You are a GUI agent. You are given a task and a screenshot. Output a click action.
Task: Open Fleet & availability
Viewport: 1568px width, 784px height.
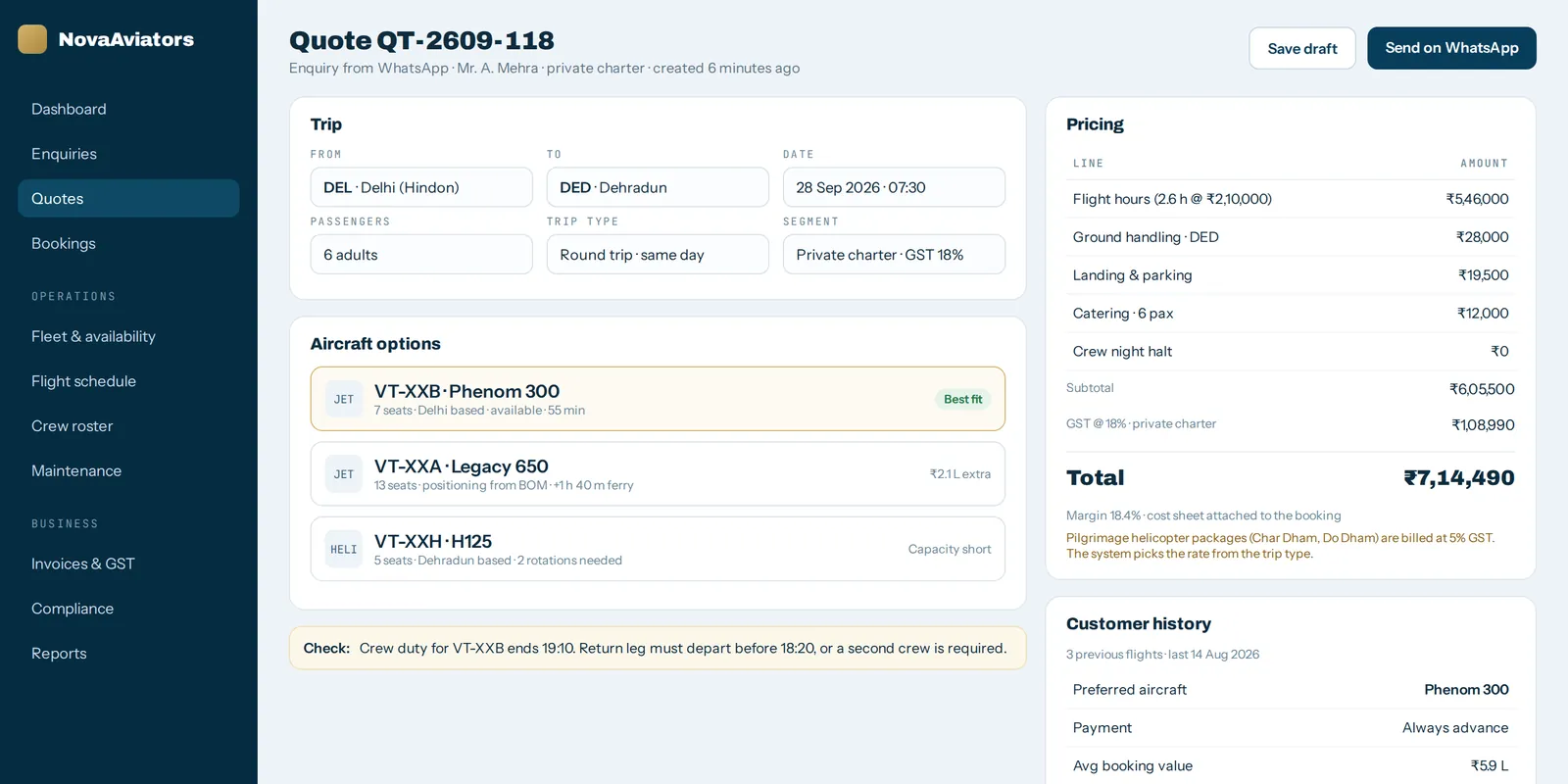(128, 336)
